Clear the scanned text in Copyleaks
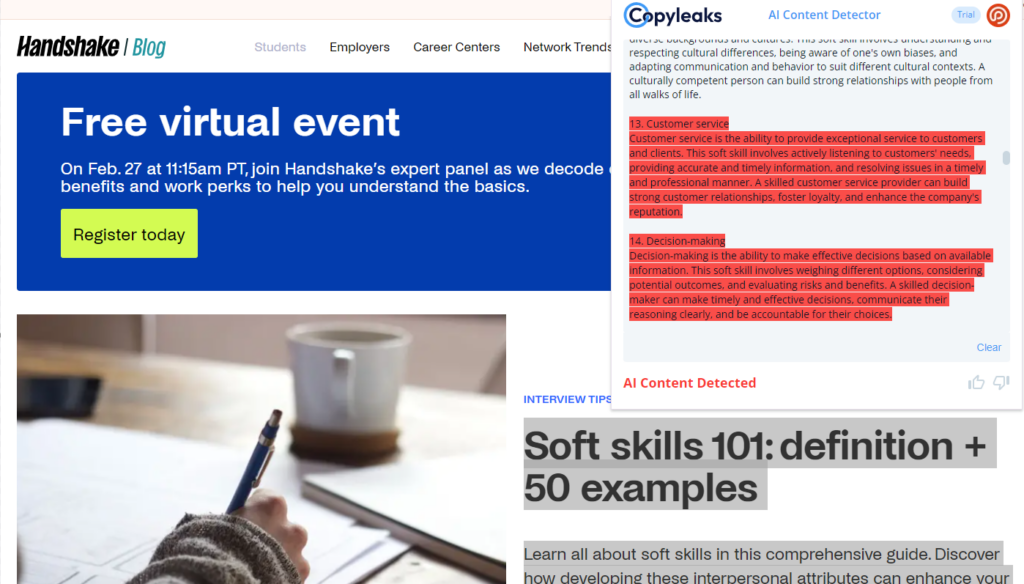1024x584 pixels. (988, 347)
